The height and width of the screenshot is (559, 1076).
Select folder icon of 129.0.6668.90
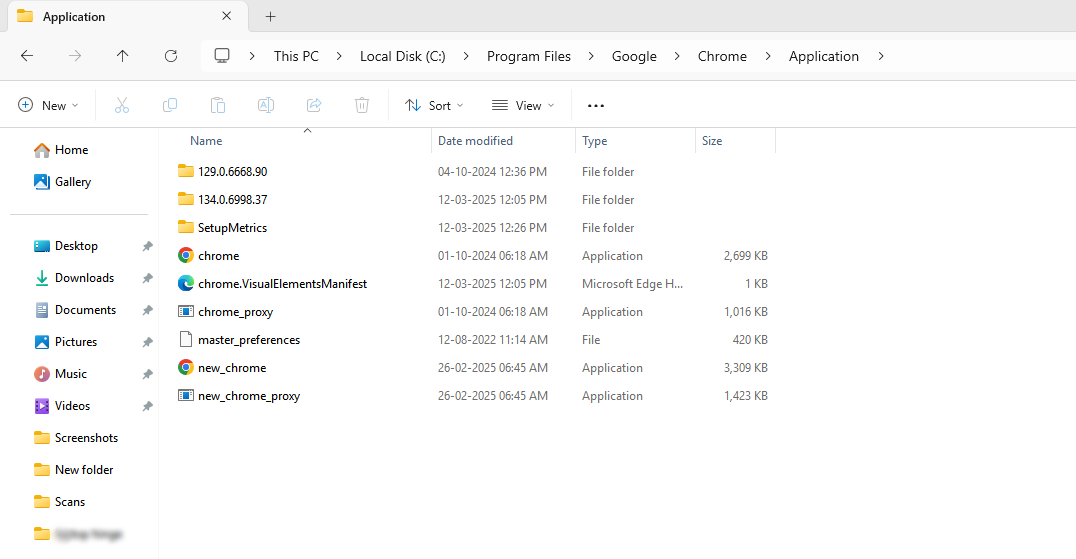[x=185, y=171]
